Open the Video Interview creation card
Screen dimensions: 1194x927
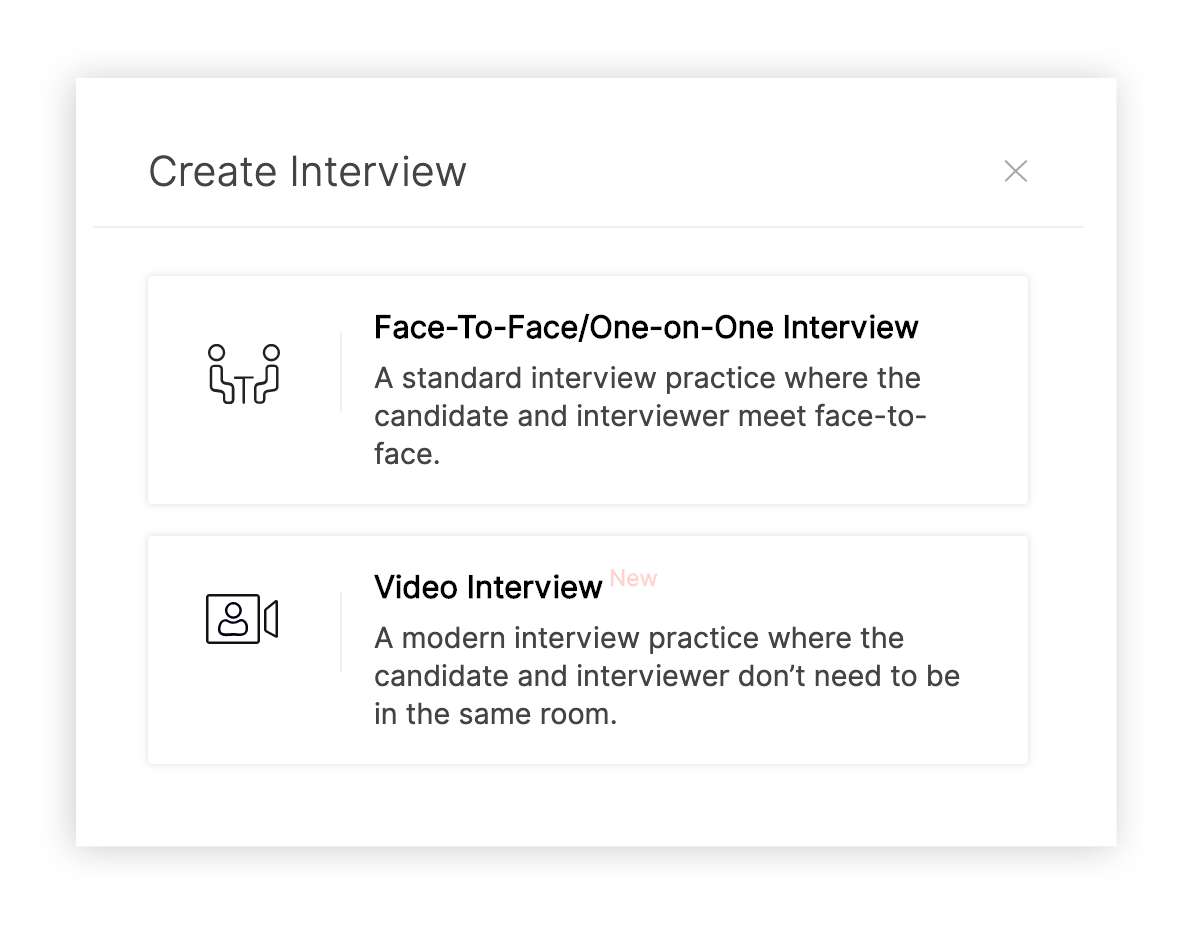point(588,649)
